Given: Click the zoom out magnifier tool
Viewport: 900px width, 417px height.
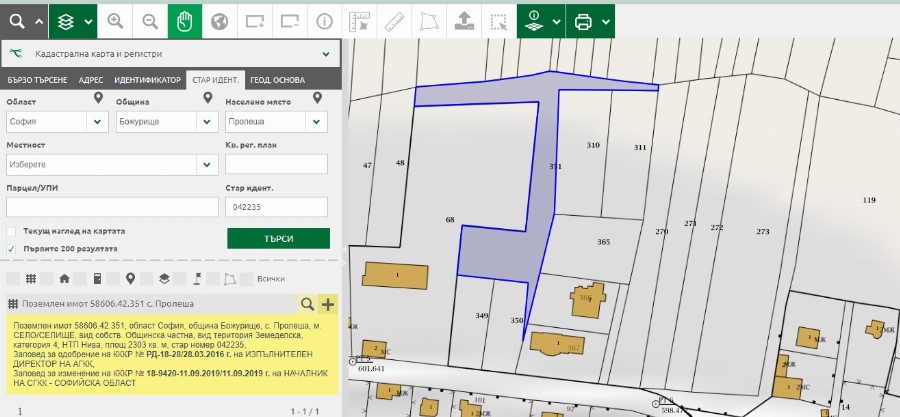Looking at the screenshot, I should coord(150,20).
